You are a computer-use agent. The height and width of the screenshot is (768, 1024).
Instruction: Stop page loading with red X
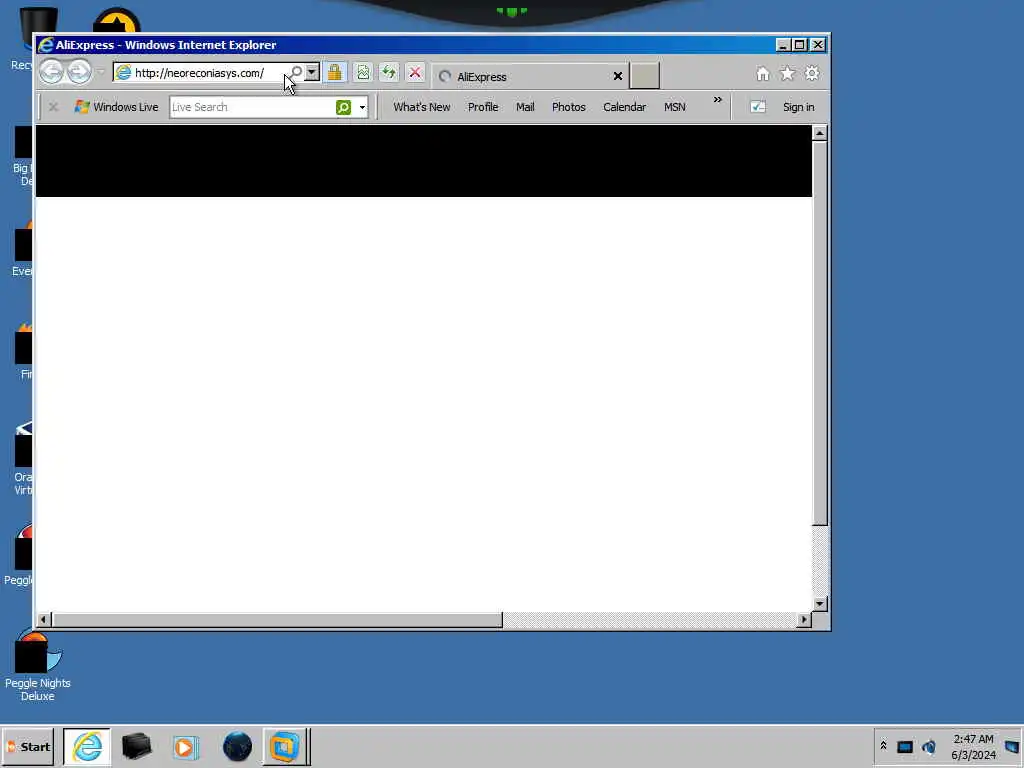tap(415, 72)
